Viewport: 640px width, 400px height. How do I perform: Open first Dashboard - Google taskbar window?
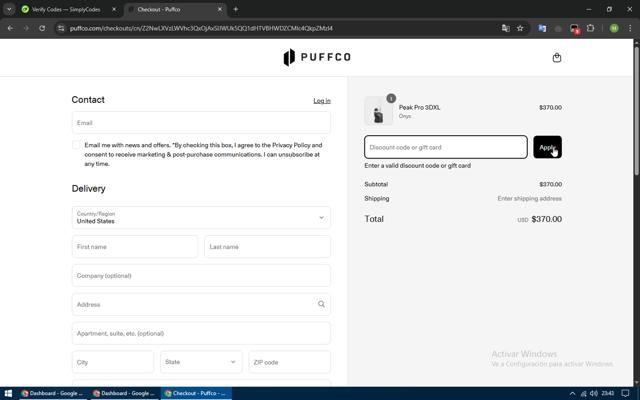point(53,393)
